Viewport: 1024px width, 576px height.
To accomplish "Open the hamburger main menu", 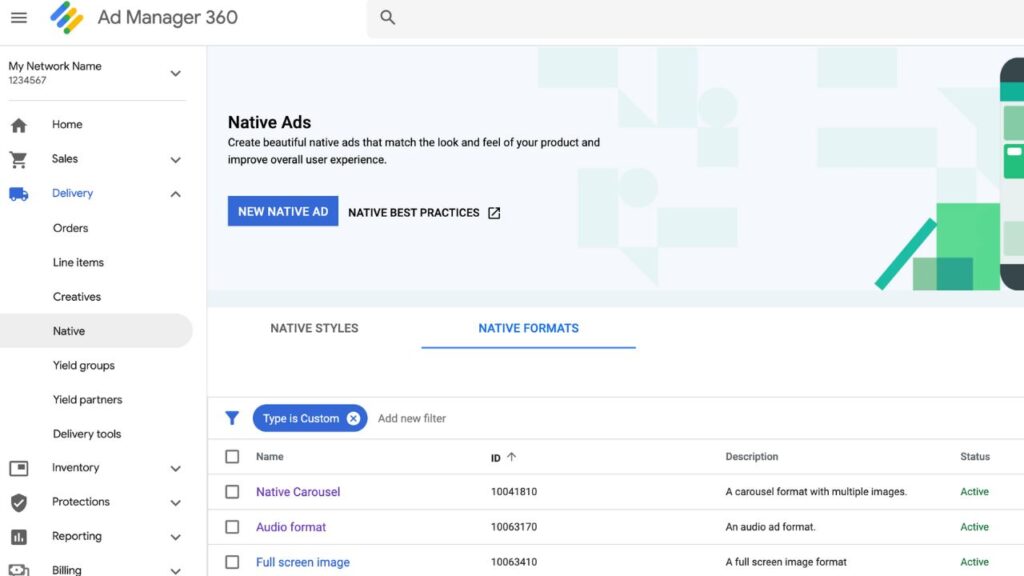I will [x=19, y=17].
